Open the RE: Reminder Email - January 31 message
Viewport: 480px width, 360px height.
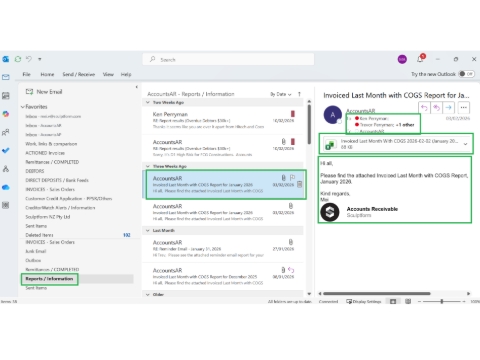223,248
